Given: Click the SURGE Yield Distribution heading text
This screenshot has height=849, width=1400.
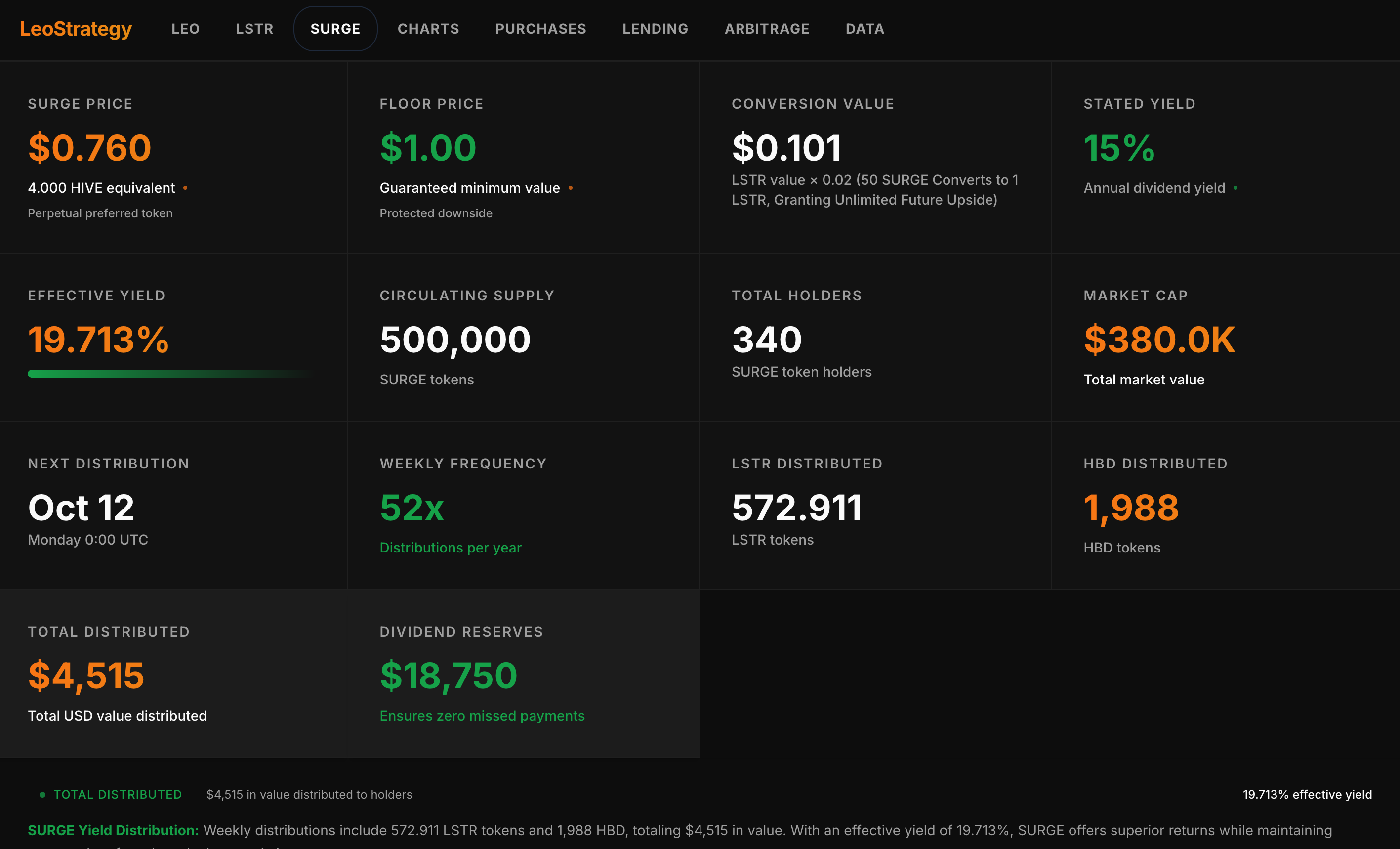Looking at the screenshot, I should pos(113,830).
